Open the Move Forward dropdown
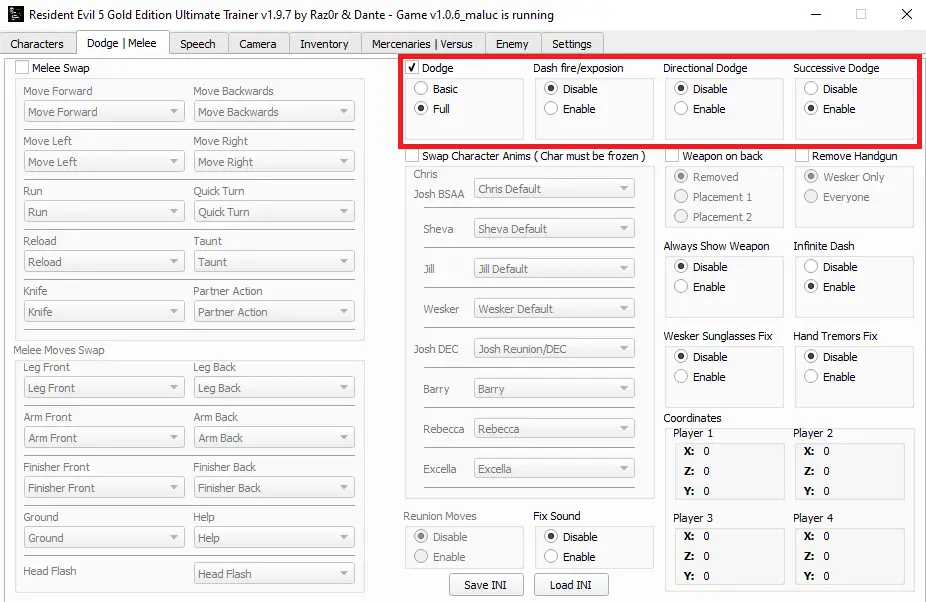Viewport: 926px width, 602px height. point(104,112)
